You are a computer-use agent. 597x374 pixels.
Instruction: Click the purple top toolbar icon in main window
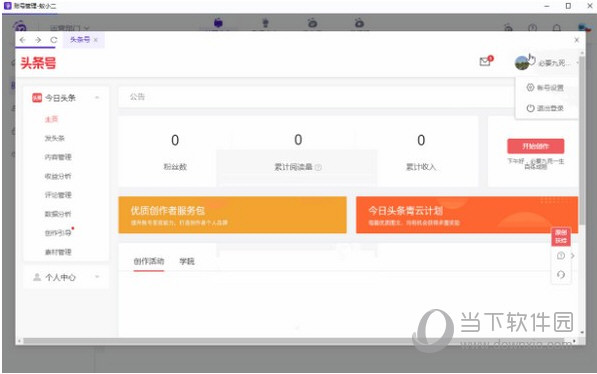click(x=218, y=23)
